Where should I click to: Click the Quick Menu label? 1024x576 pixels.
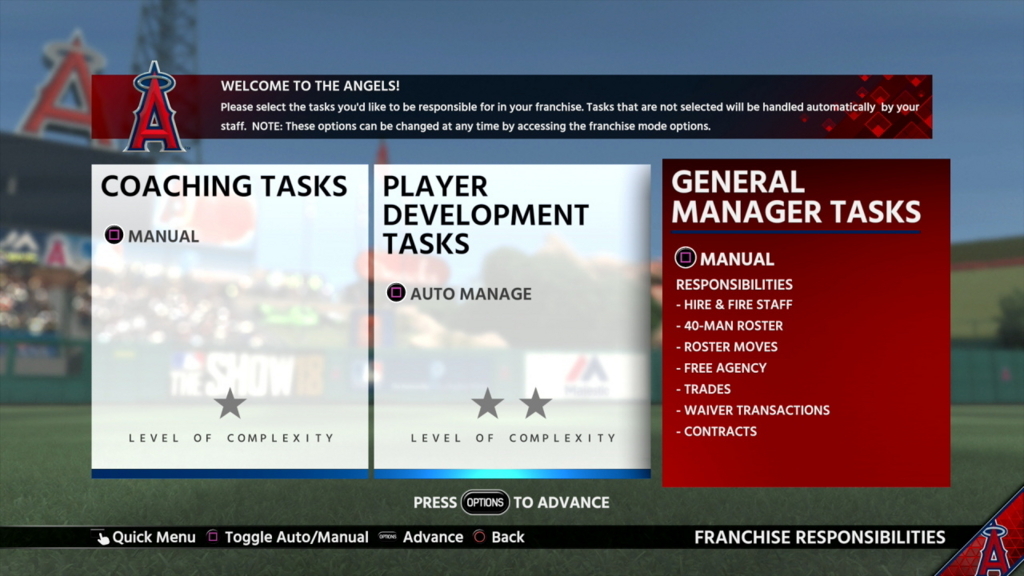(153, 537)
